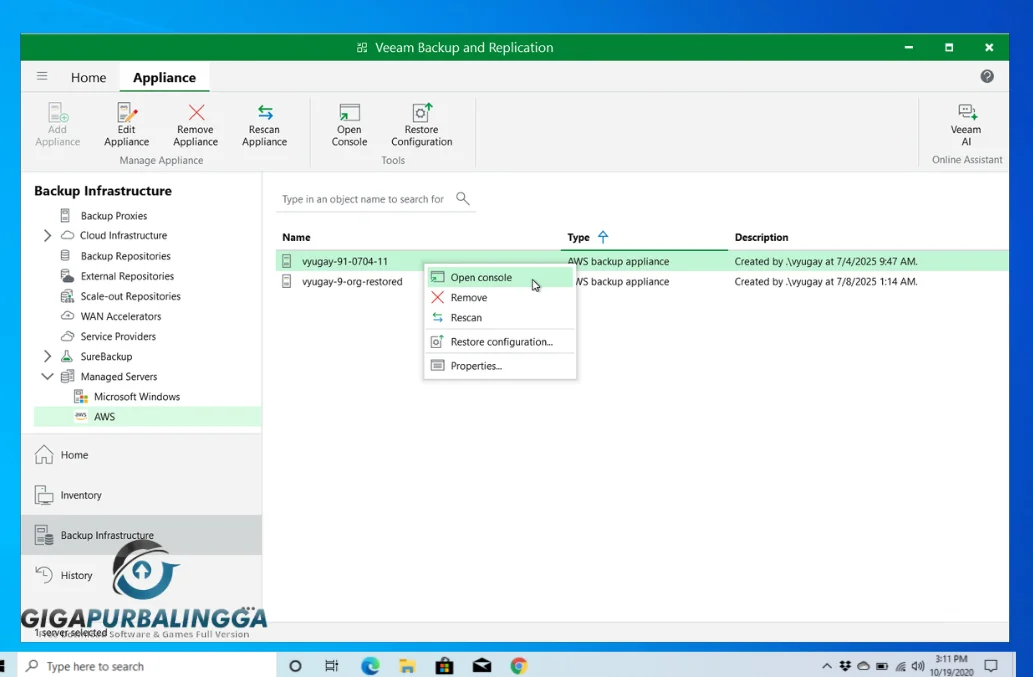Select the Appliance ribbon tab

(x=165, y=78)
